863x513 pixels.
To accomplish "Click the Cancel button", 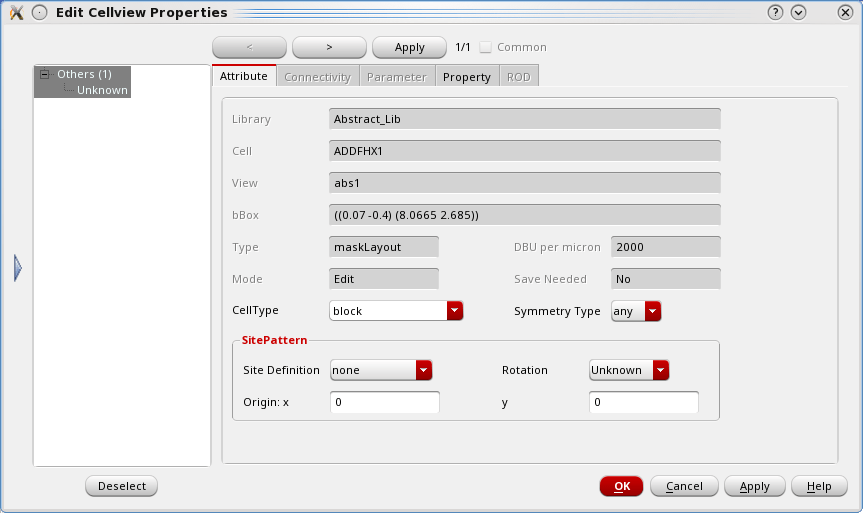I will click(x=684, y=486).
